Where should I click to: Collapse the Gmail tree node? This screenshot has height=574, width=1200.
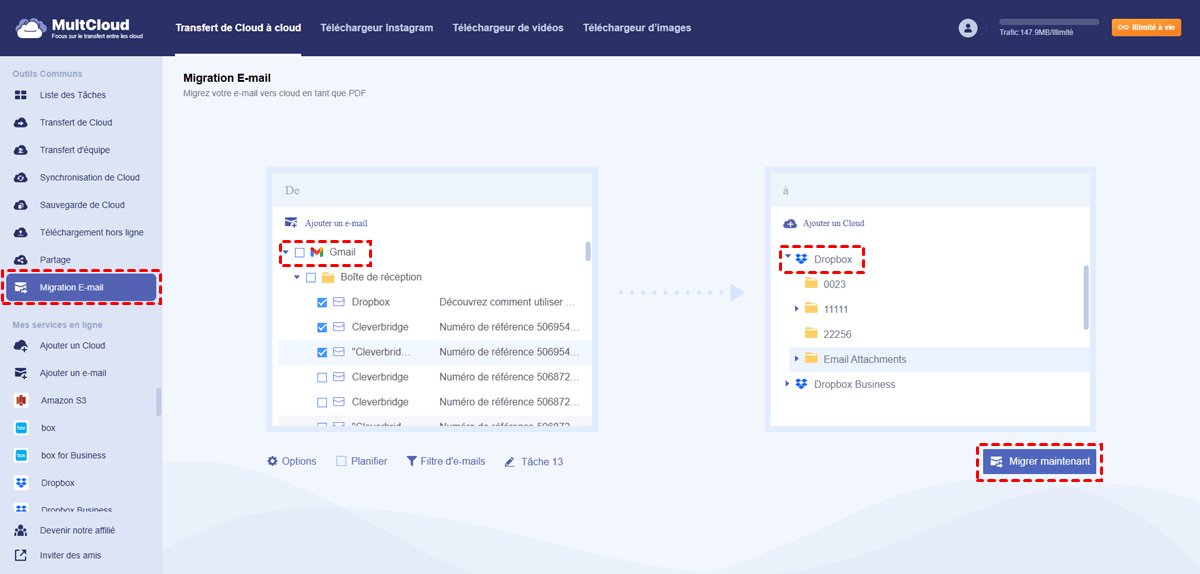[x=285, y=252]
